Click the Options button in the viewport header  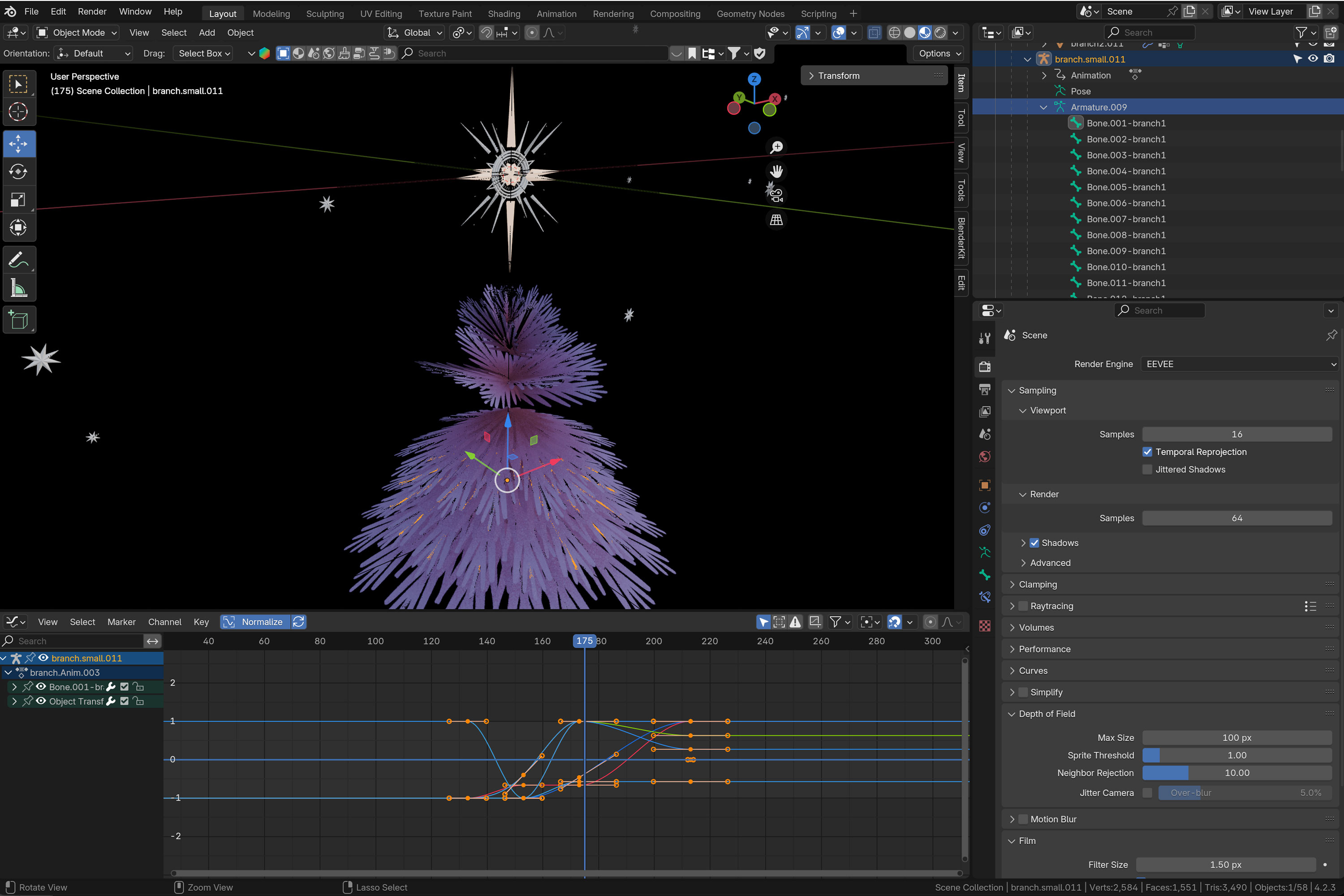pos(937,53)
